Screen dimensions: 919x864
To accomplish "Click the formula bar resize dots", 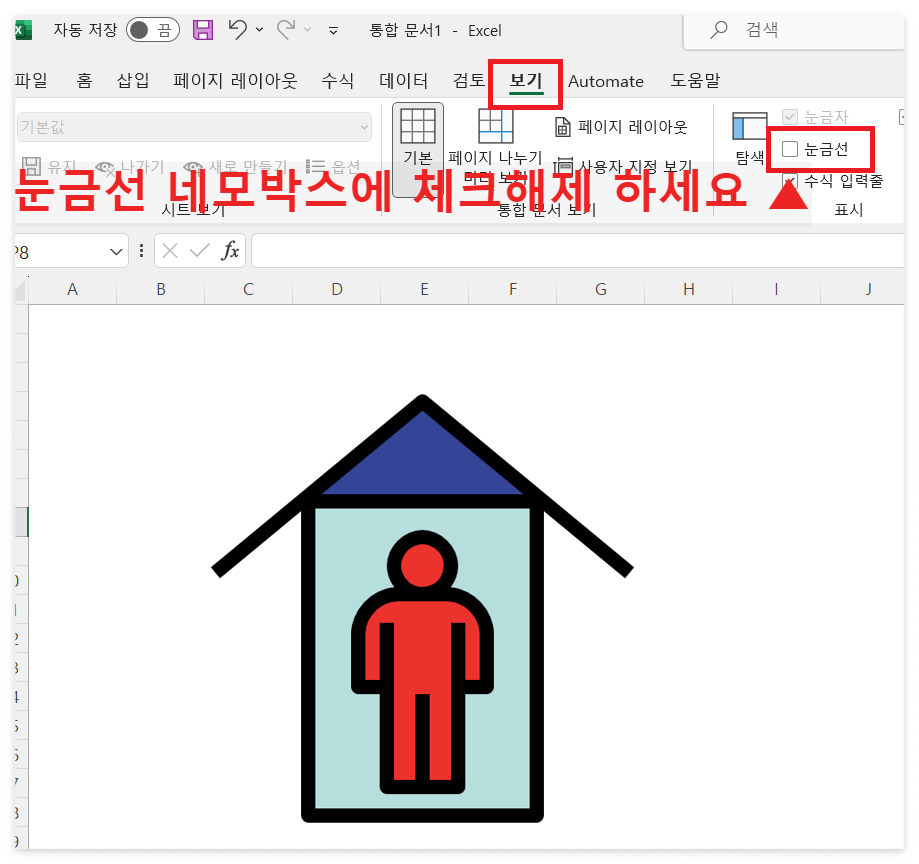I will tap(141, 251).
